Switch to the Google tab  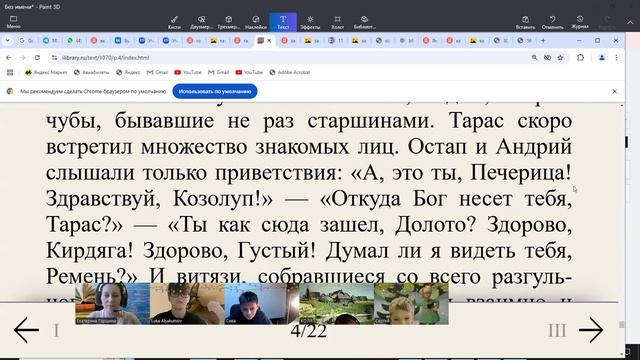coord(26,40)
